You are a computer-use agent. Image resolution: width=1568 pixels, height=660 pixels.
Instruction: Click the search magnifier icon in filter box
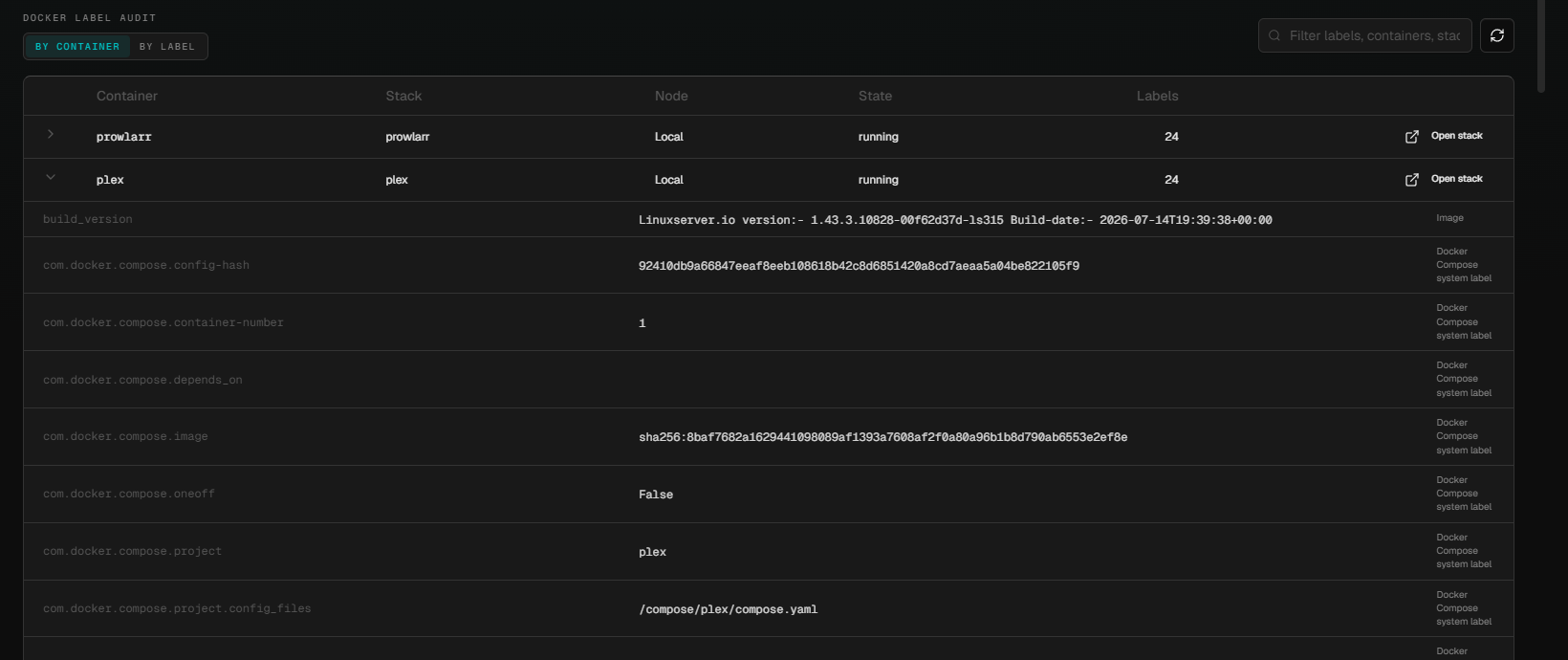point(1274,35)
